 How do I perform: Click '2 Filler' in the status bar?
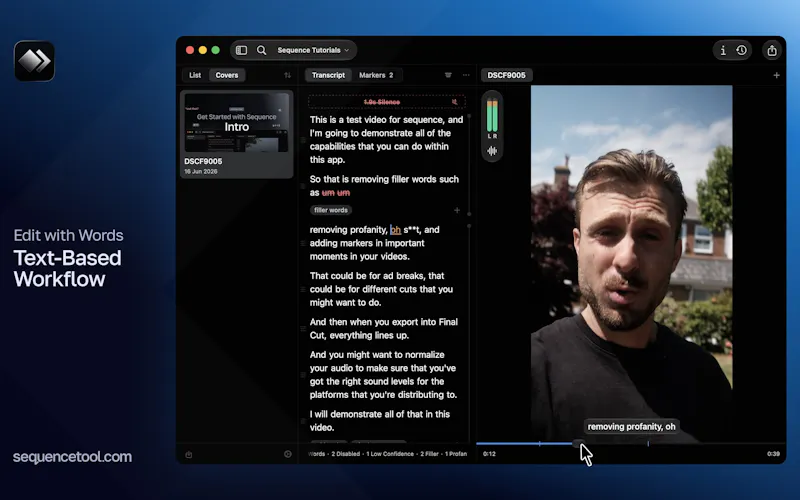coord(429,454)
